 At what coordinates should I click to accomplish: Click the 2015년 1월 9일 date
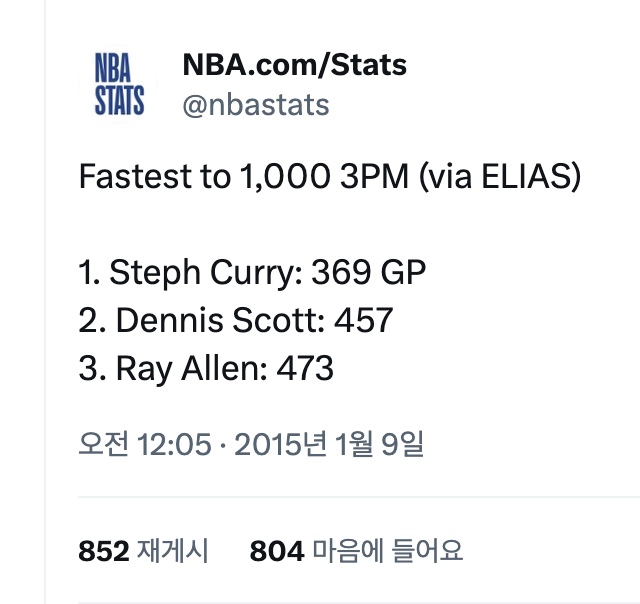pos(329,444)
